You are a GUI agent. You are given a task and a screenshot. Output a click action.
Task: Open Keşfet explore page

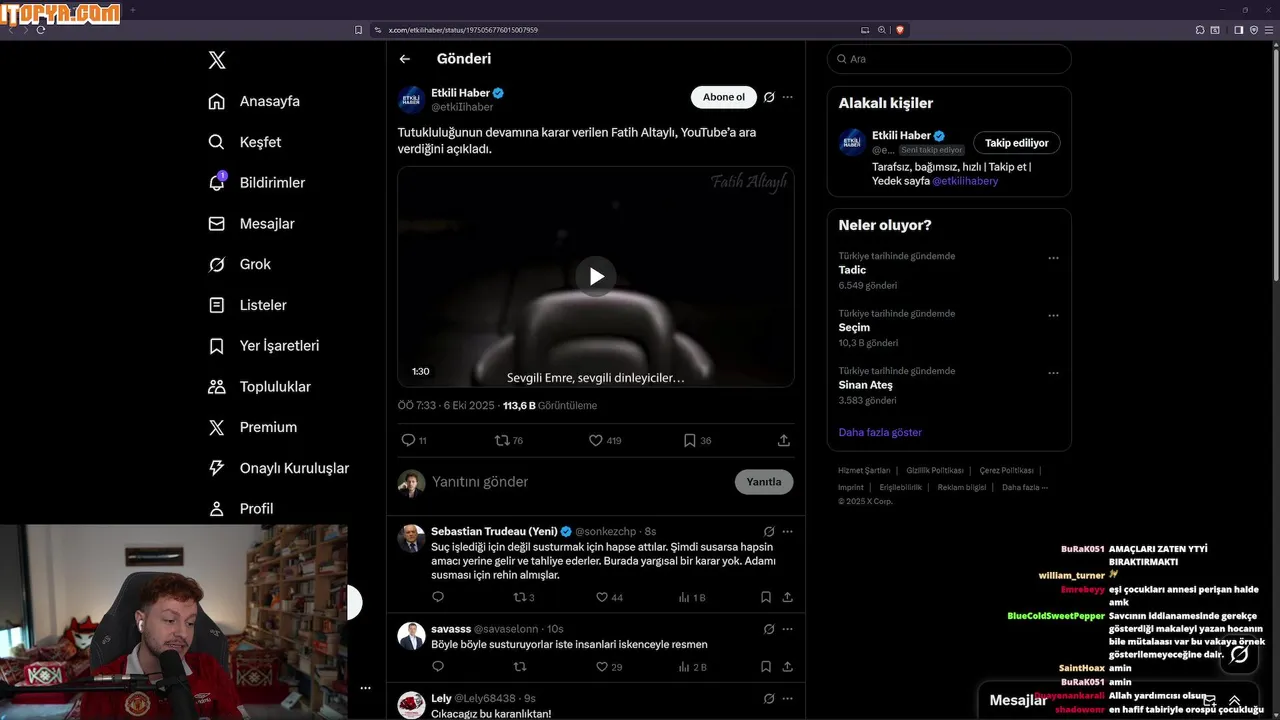pyautogui.click(x=244, y=142)
